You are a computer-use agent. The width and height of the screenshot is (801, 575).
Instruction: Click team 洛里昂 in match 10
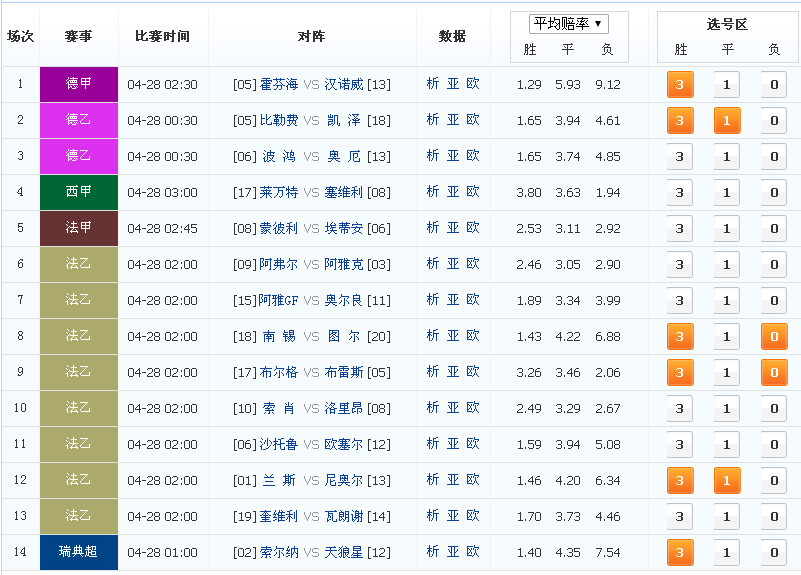(344, 409)
